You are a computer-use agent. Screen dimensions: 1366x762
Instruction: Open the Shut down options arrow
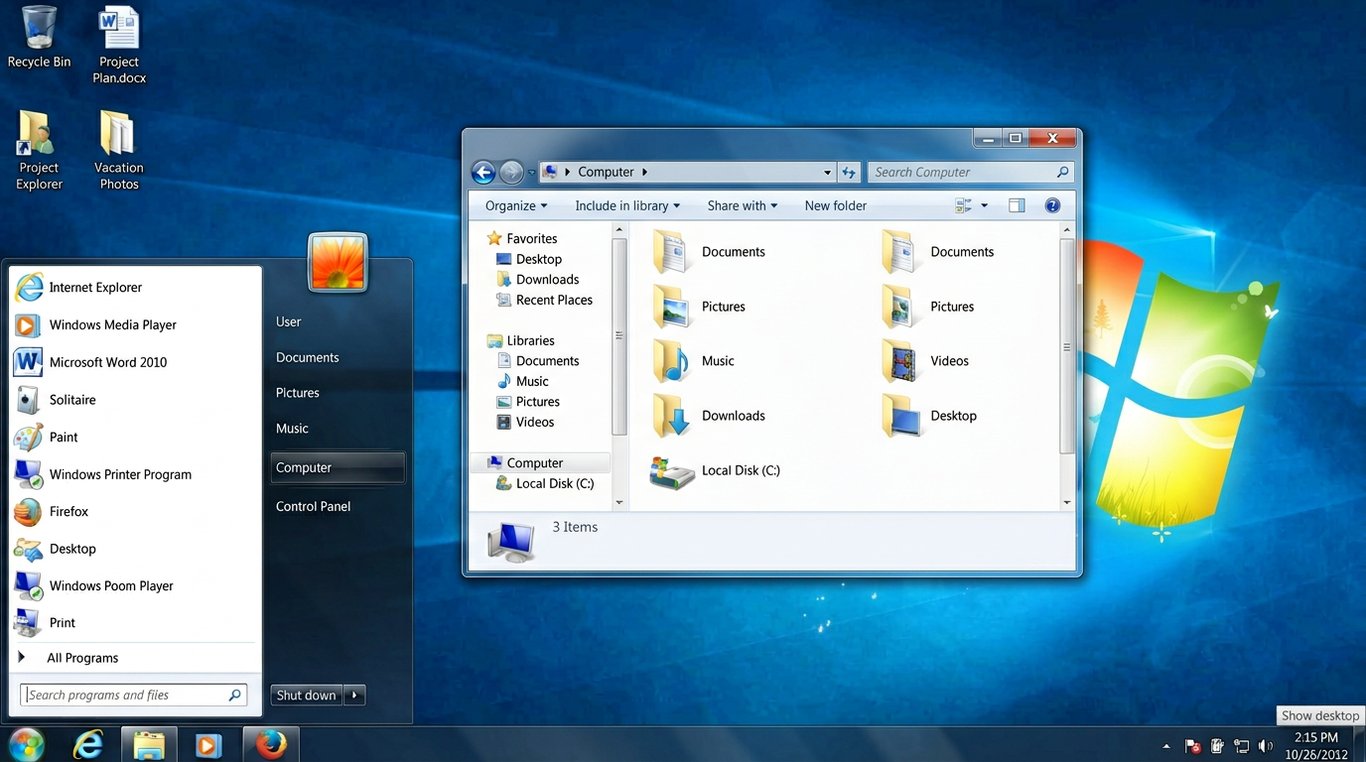coord(355,694)
